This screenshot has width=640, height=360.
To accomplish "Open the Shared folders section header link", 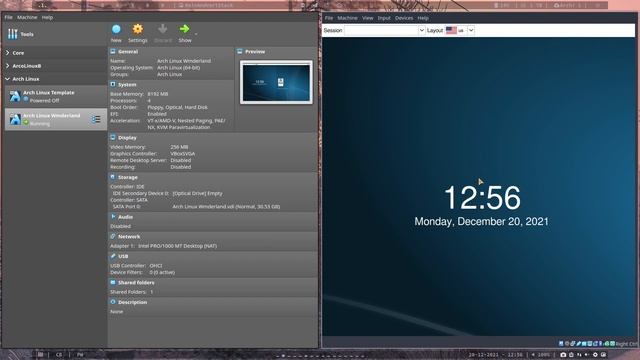I will point(136,282).
